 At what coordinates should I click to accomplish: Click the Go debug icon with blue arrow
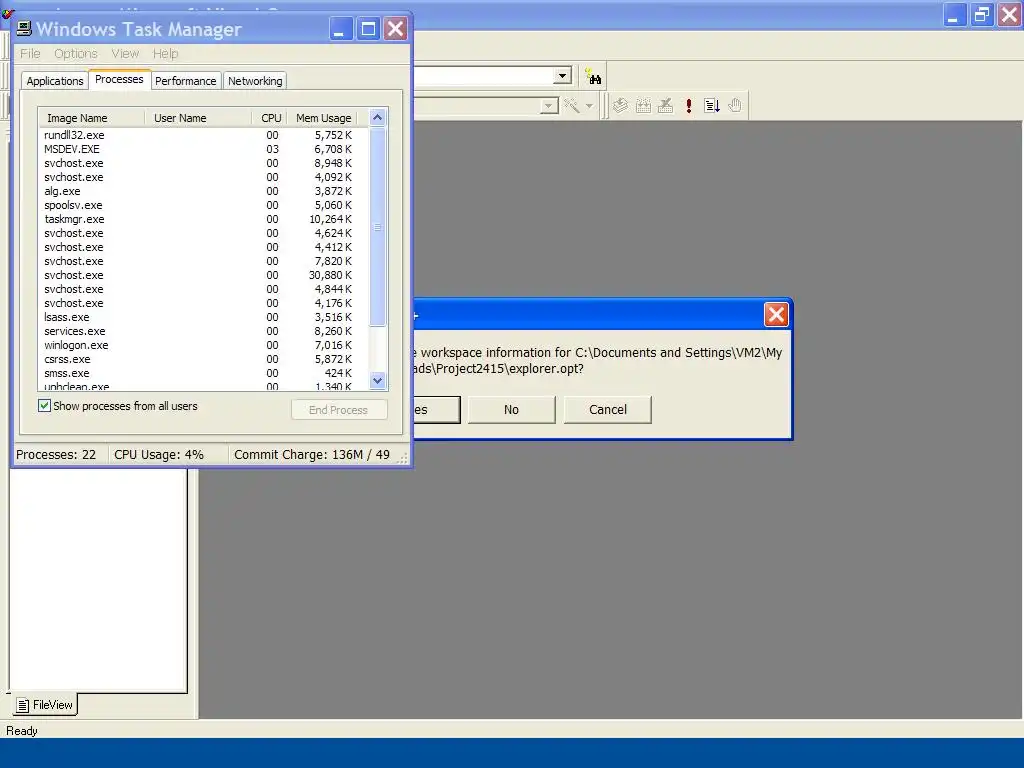pos(712,105)
